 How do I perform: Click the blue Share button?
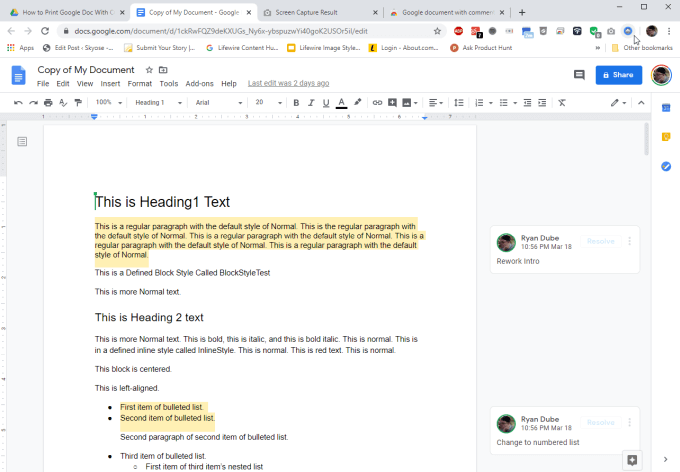coord(618,75)
